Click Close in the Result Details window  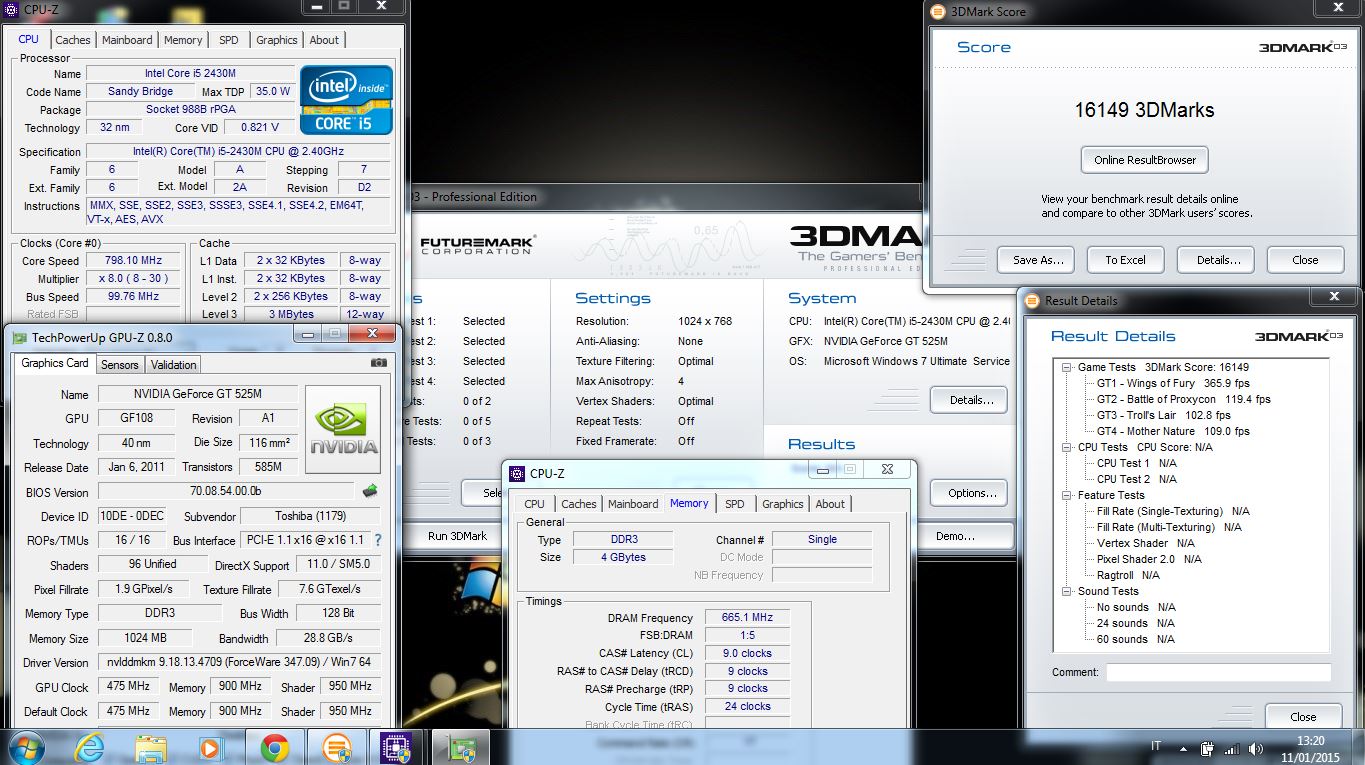pos(1303,716)
